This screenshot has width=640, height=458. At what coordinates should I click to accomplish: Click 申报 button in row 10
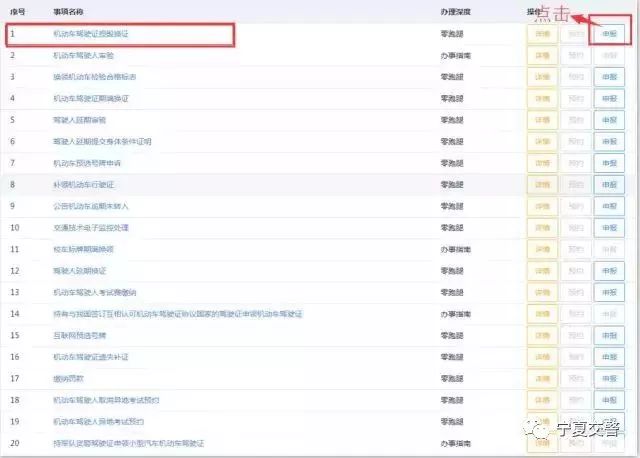coord(609,228)
